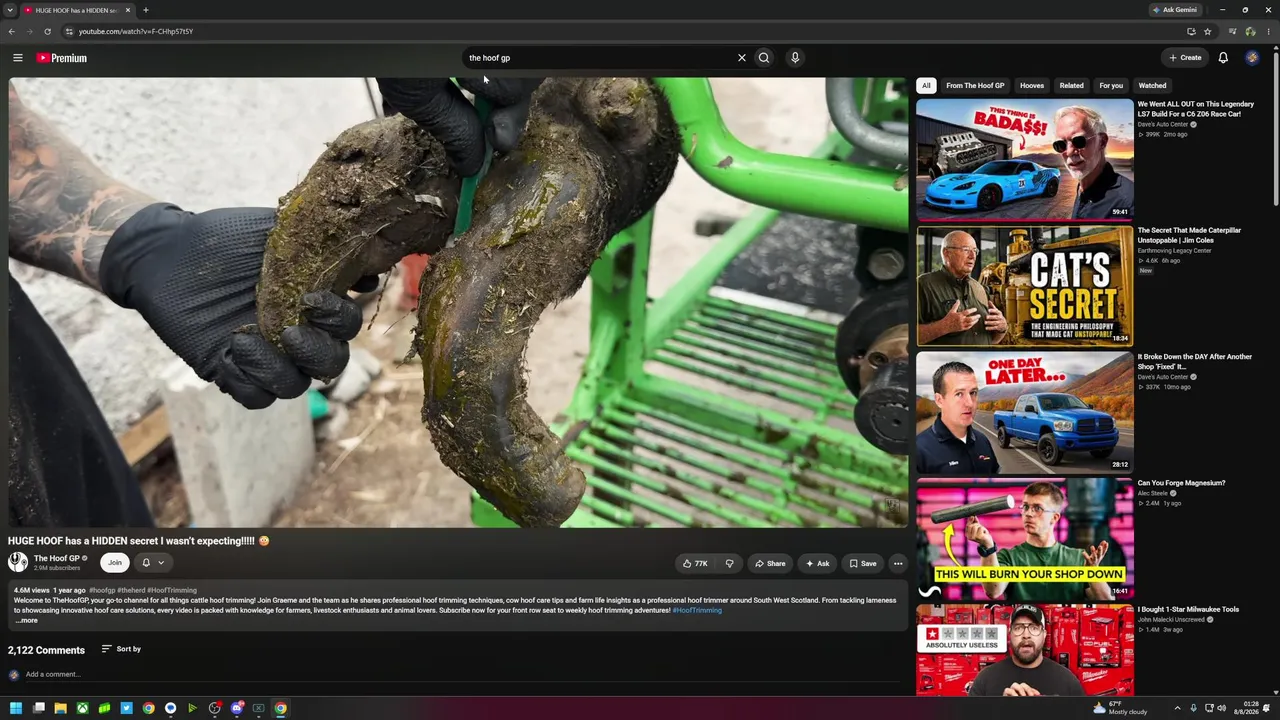Open Task View in the taskbar
Screen dimensions: 1280x720
pyautogui.click(x=38, y=708)
